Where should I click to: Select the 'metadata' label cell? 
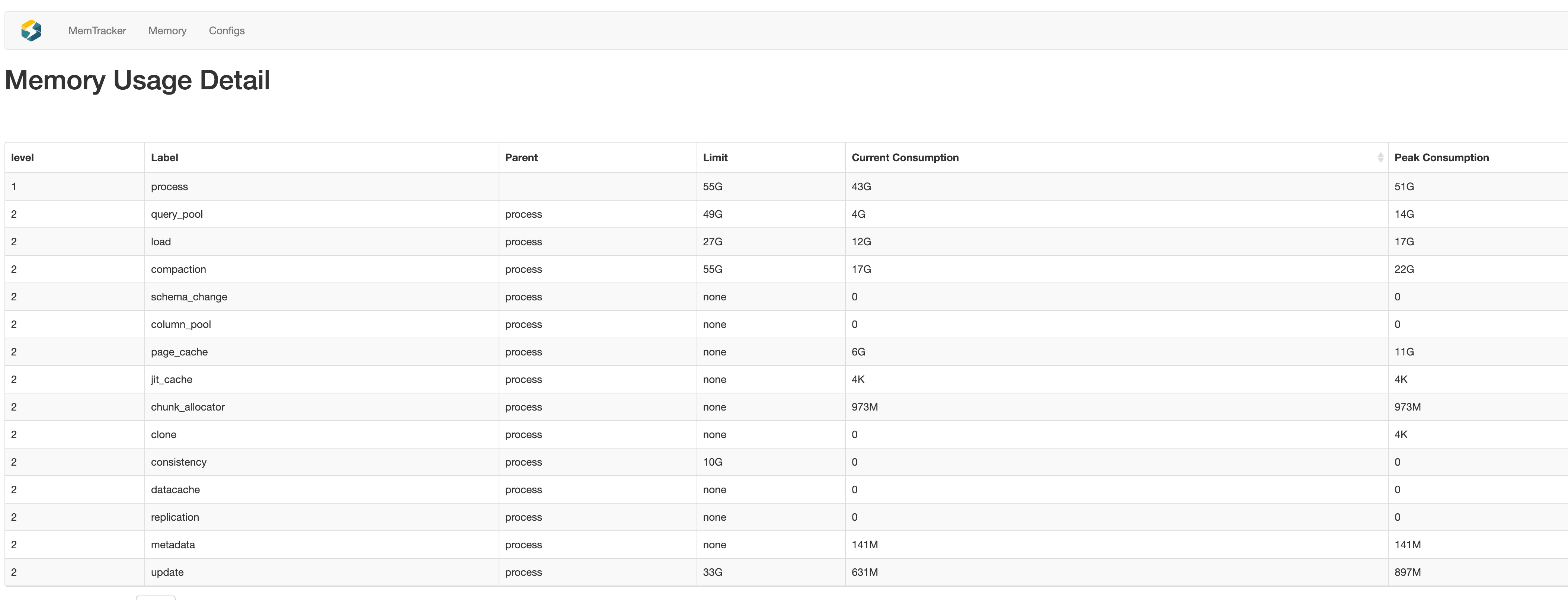click(x=321, y=545)
